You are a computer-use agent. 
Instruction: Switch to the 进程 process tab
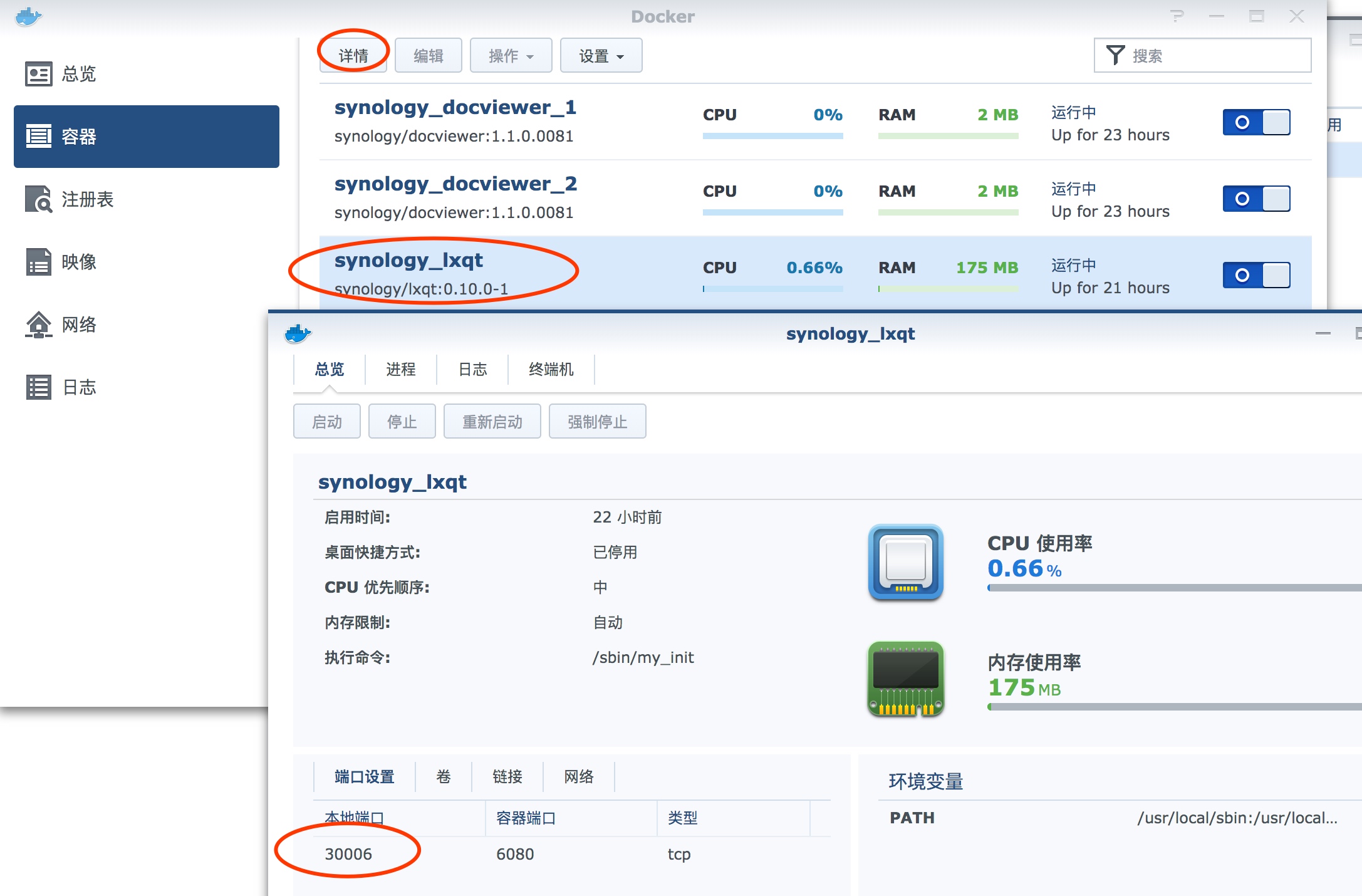[401, 369]
